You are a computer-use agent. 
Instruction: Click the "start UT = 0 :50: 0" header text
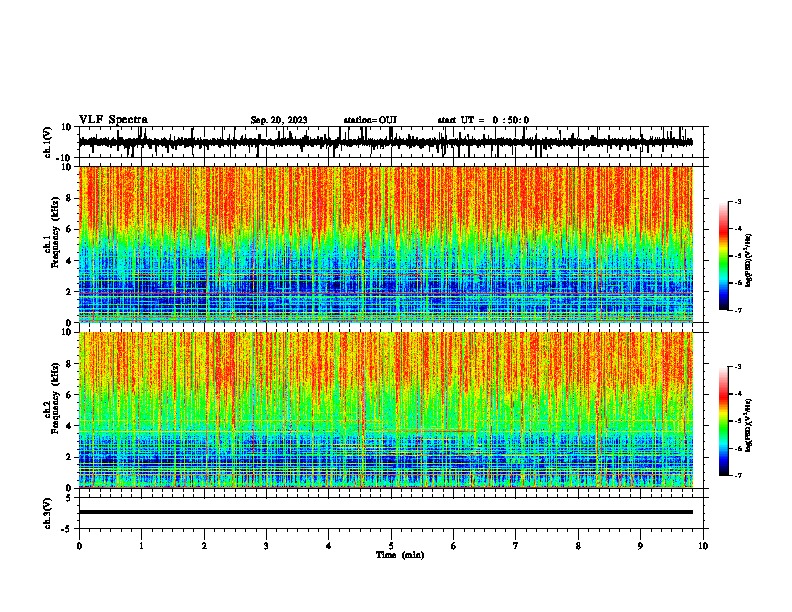[483, 120]
